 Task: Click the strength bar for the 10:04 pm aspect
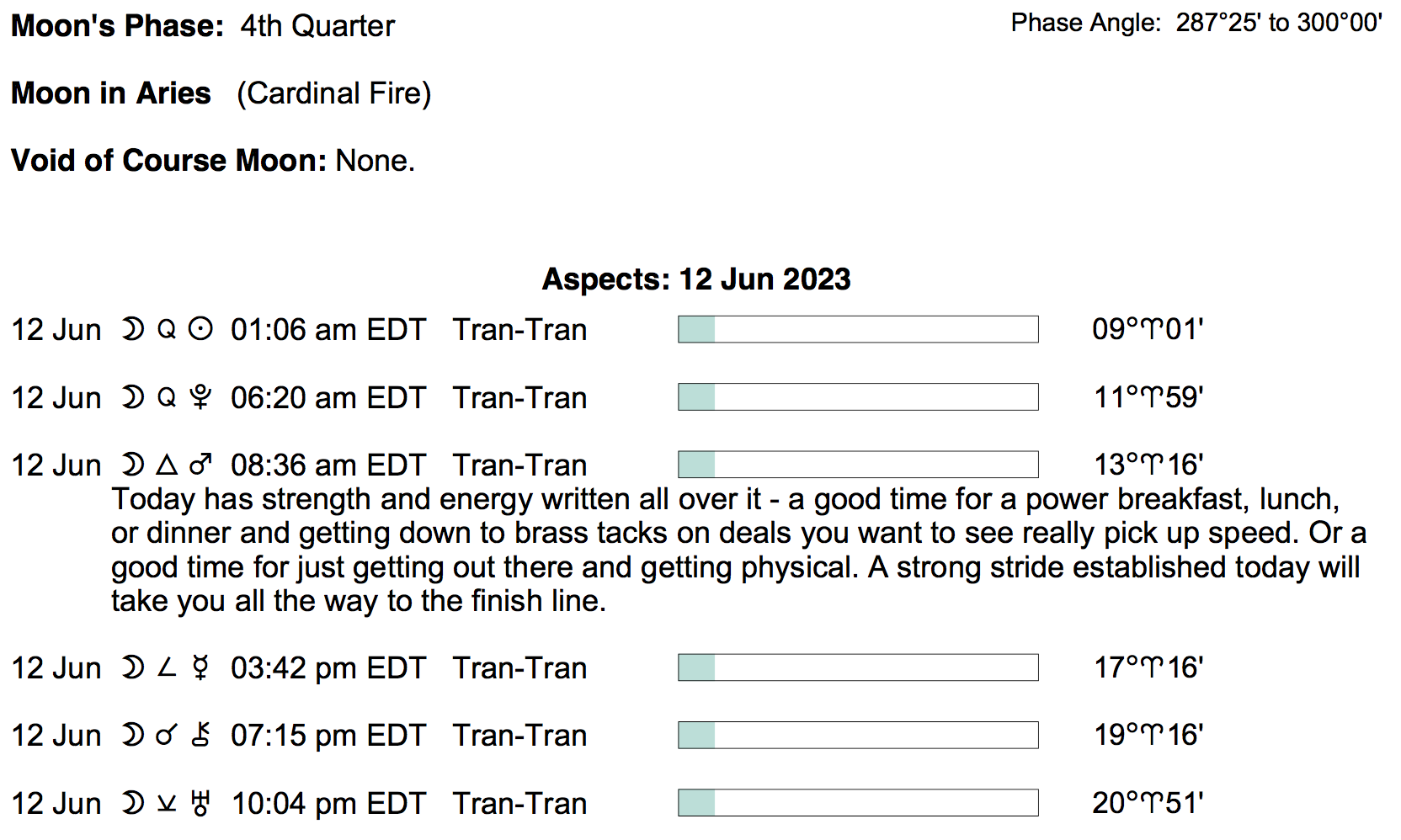(858, 803)
